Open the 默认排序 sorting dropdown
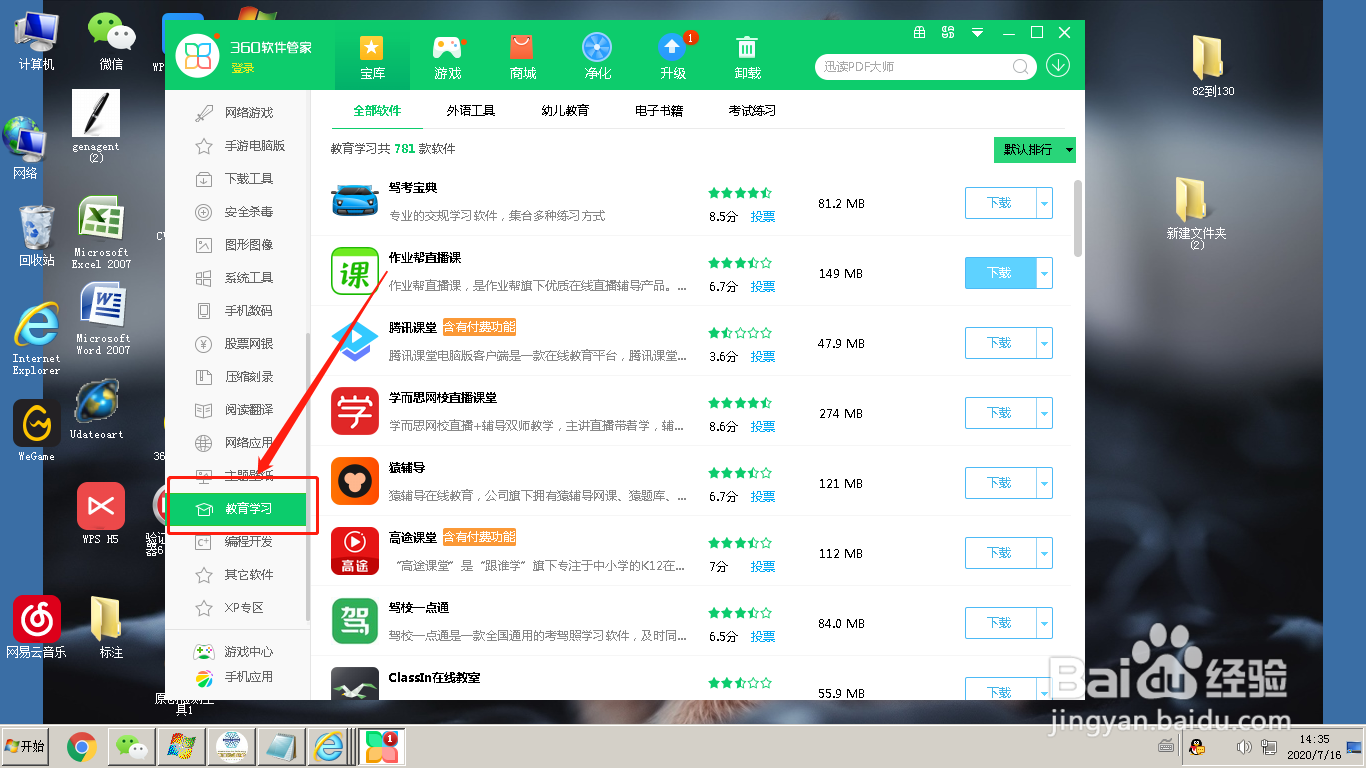Screen dimensions: 1366x768 click(1033, 150)
